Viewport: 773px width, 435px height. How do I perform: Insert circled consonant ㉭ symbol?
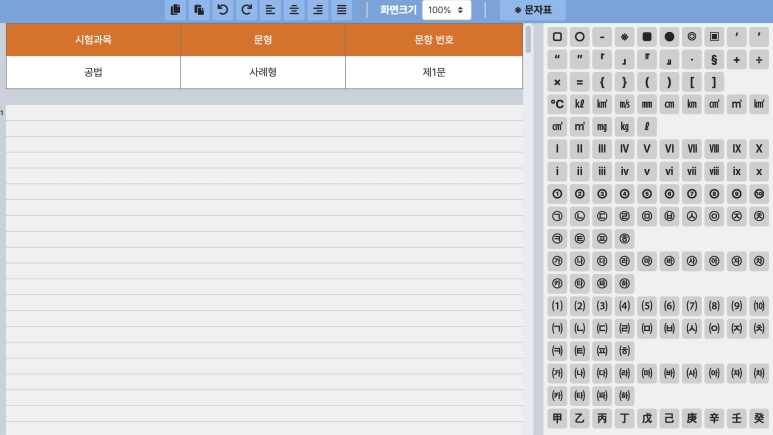pyautogui.click(x=625, y=239)
